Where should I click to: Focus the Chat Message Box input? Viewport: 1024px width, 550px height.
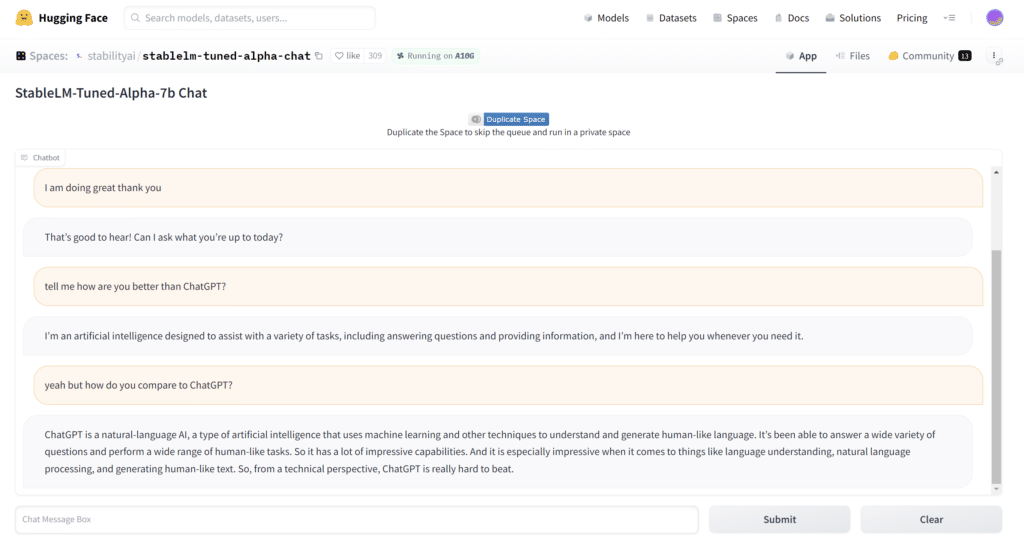click(x=357, y=519)
